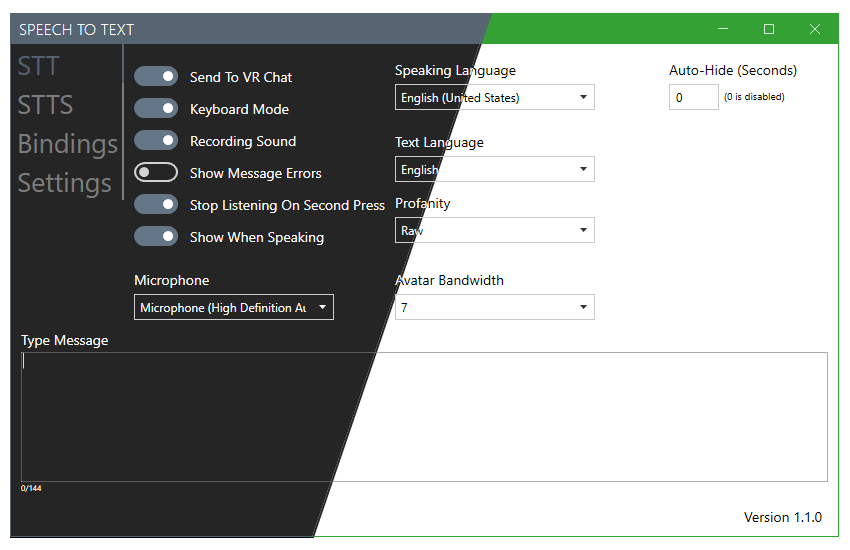This screenshot has width=850, height=550.
Task: Click the Version 1.1.0 text
Action: pos(783,517)
